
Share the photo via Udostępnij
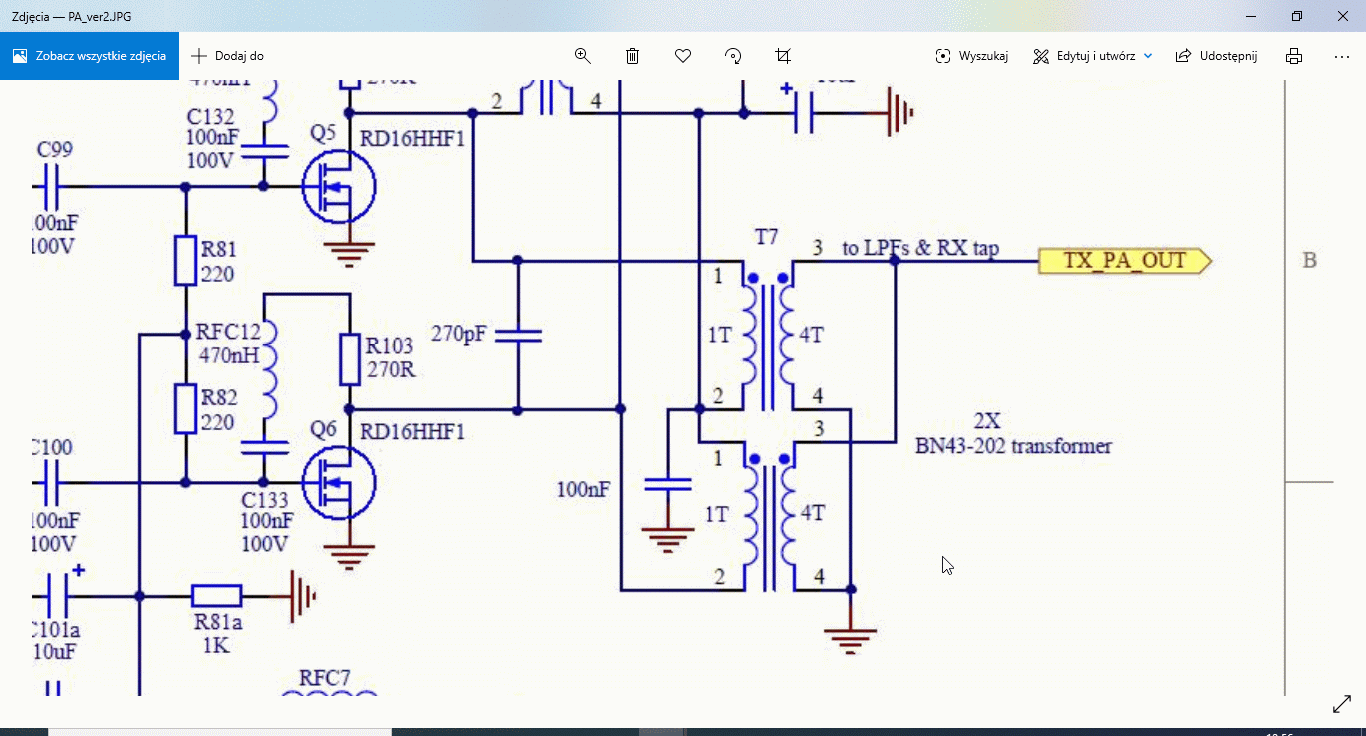[x=1216, y=56]
